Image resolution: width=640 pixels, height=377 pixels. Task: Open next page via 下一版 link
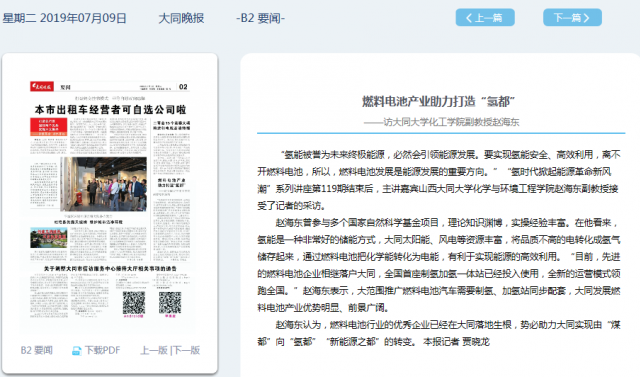[x=186, y=350]
